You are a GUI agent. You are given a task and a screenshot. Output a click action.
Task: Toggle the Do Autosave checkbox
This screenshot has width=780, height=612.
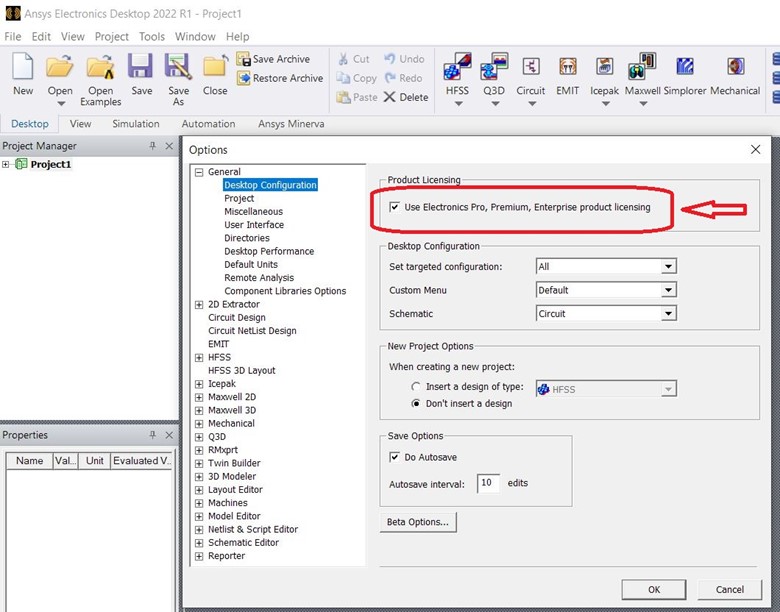[394, 457]
